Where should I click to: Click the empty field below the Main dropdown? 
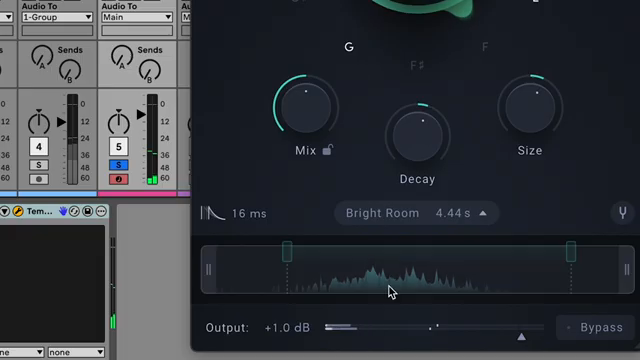(137, 31)
